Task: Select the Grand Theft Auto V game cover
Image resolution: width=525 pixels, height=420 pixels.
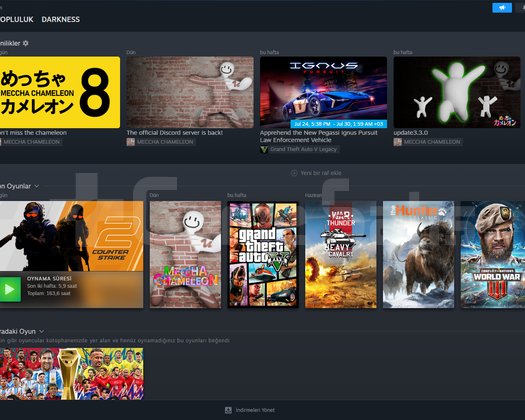Action: click(263, 255)
